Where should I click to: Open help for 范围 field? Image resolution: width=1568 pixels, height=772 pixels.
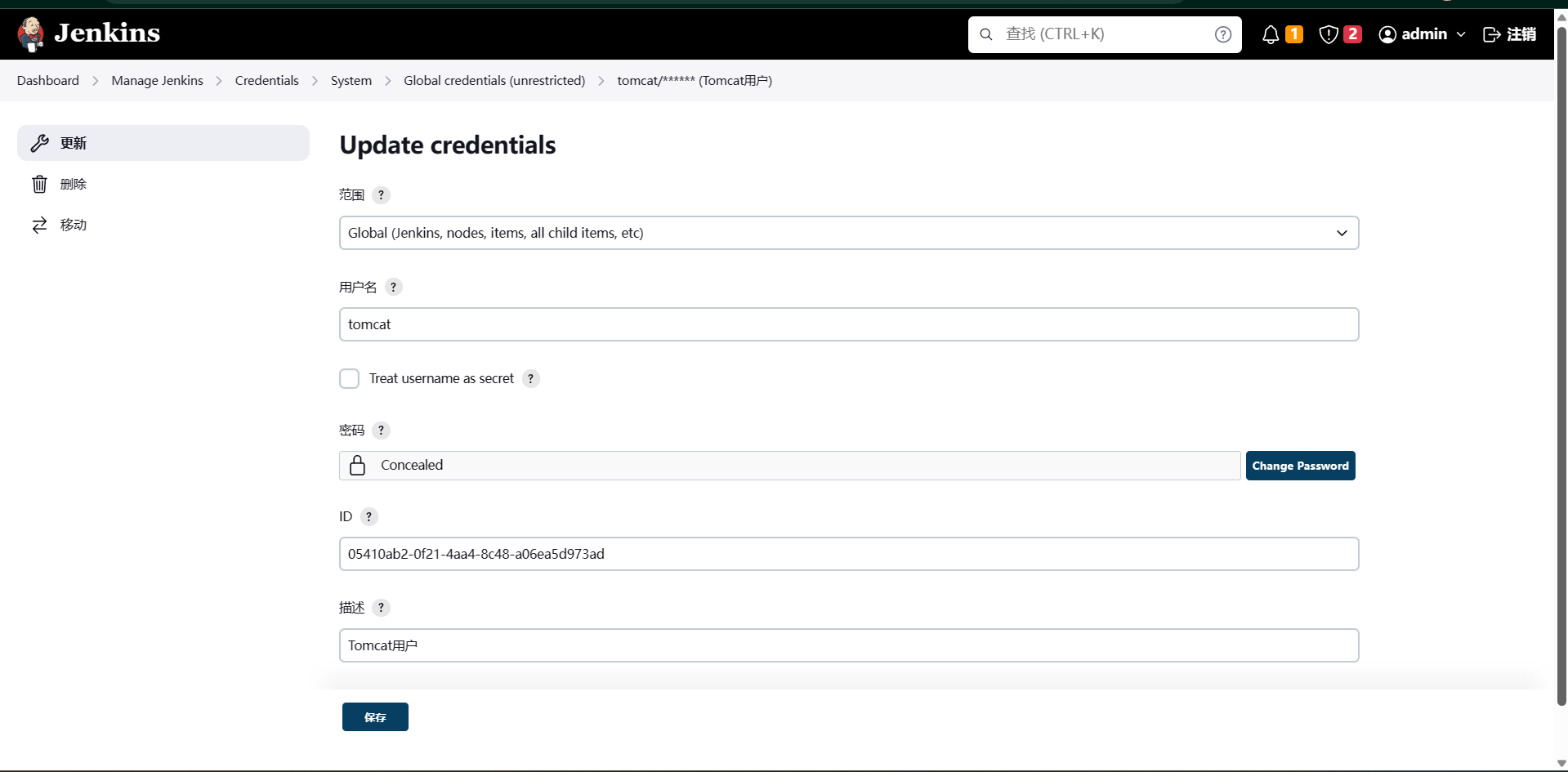[381, 195]
